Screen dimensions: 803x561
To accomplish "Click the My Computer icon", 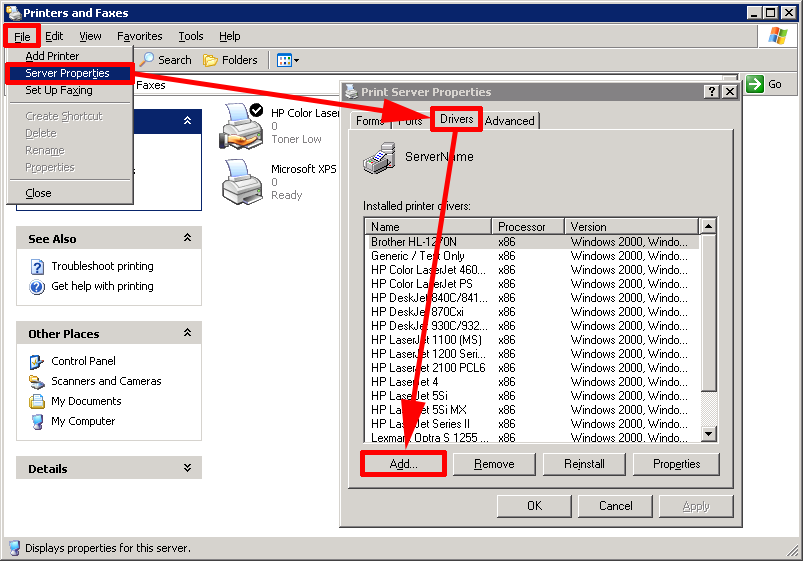I will [37, 422].
